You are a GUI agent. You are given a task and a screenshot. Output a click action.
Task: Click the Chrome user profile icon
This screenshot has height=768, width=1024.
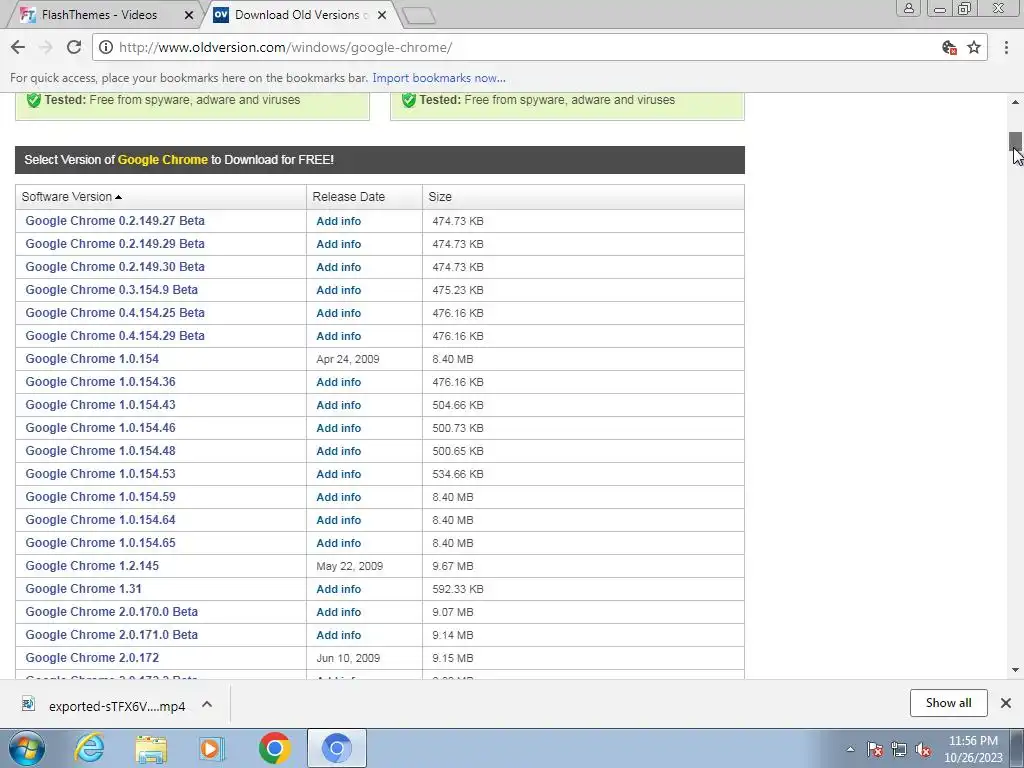point(908,8)
